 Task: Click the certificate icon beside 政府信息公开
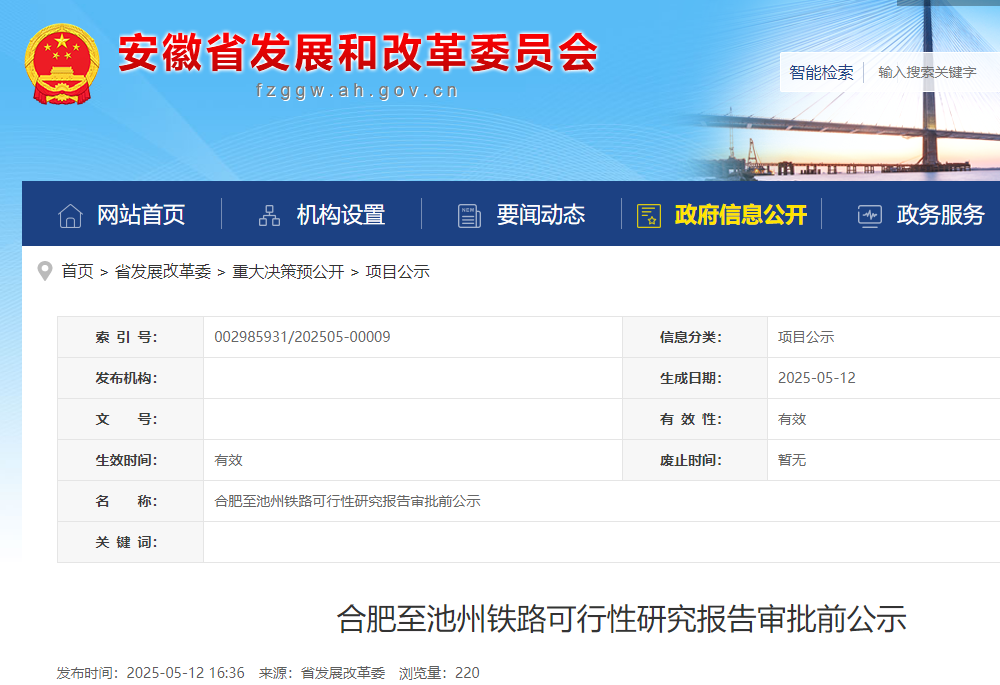pyautogui.click(x=649, y=215)
